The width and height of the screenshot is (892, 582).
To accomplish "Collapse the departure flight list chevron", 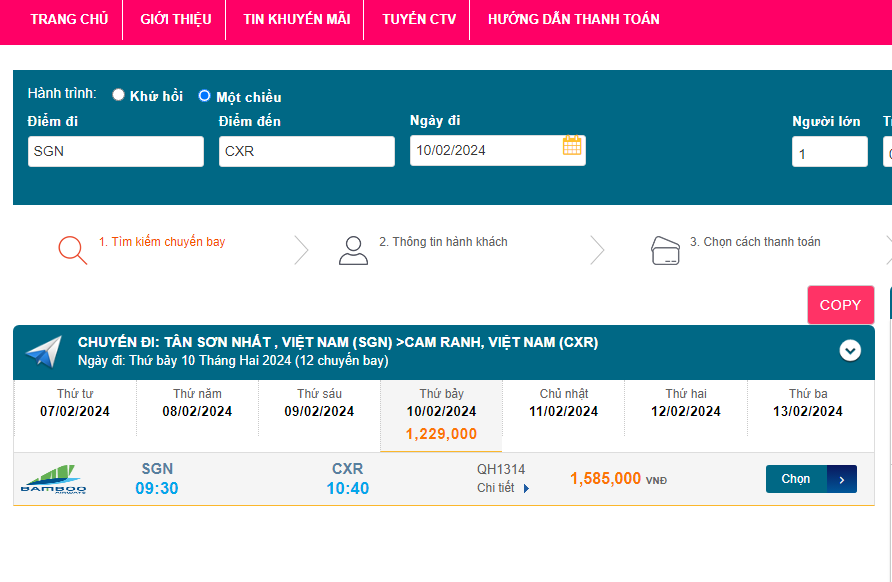I will point(850,350).
